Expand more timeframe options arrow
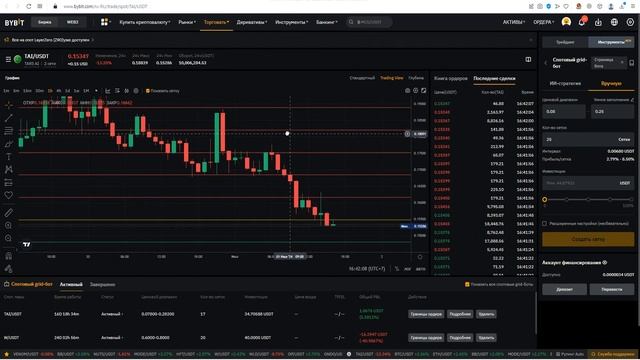The image size is (640, 360). pos(96,91)
